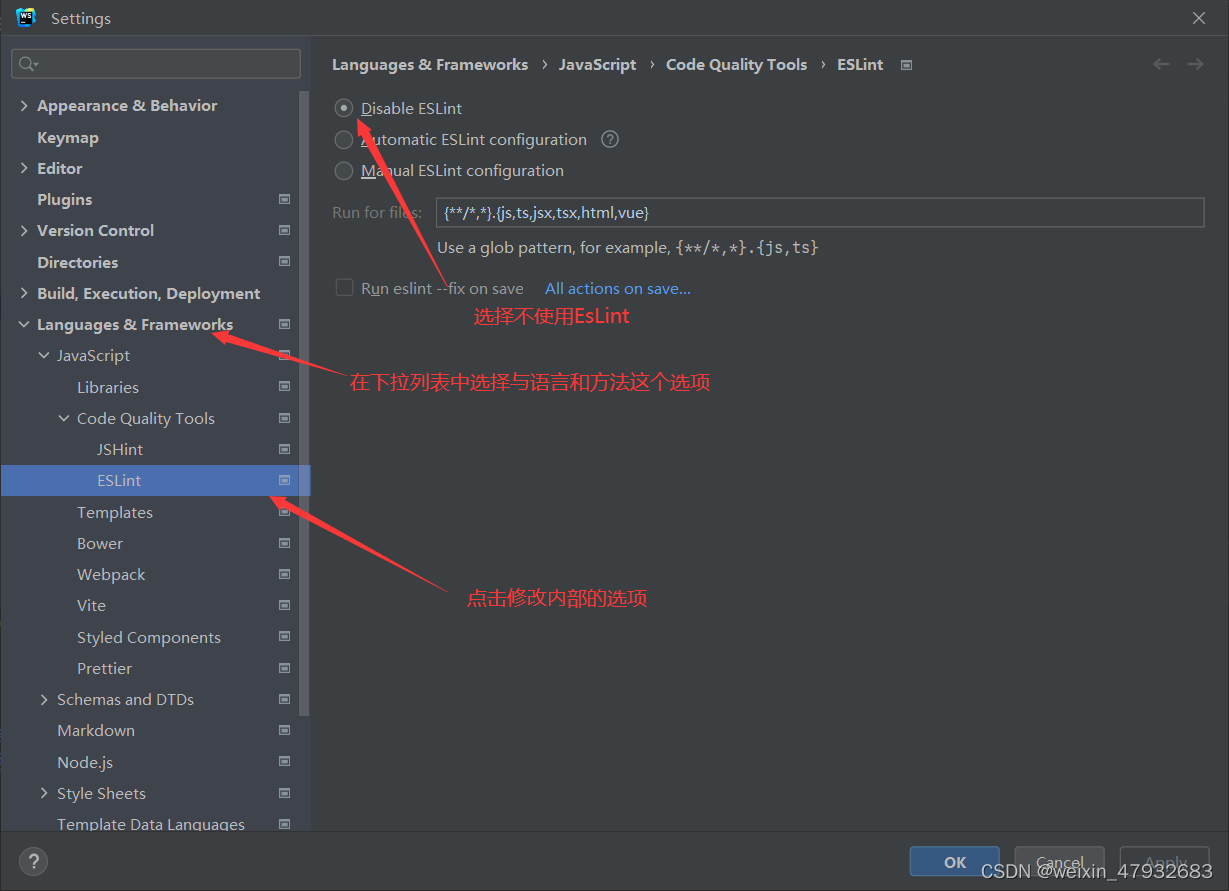Click the project-level icon beside Code Quality Tools
The image size is (1229, 891).
pyautogui.click(x=285, y=418)
